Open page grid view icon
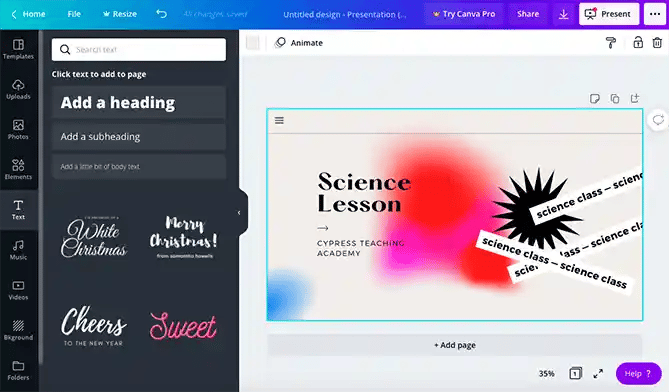 pos(575,373)
